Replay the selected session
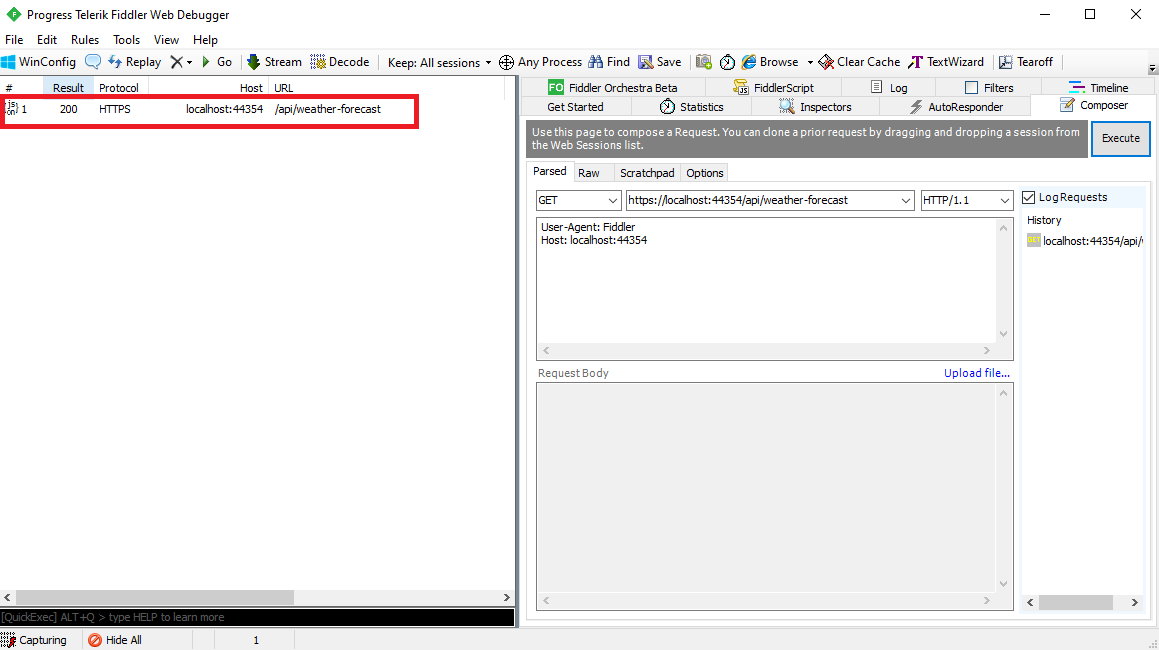This screenshot has width=1159, height=650. pyautogui.click(x=135, y=62)
